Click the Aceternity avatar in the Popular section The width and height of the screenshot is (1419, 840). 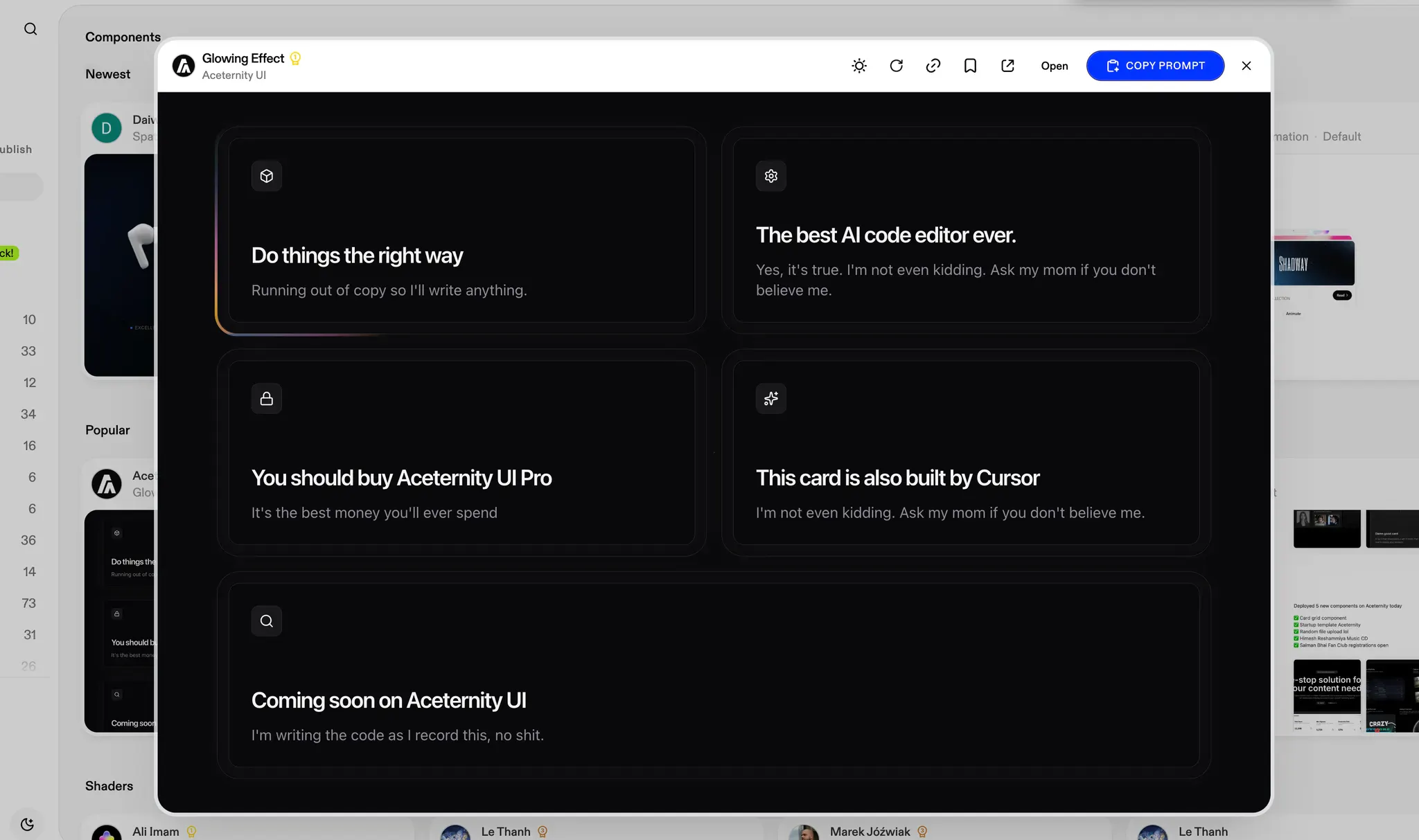pos(107,484)
